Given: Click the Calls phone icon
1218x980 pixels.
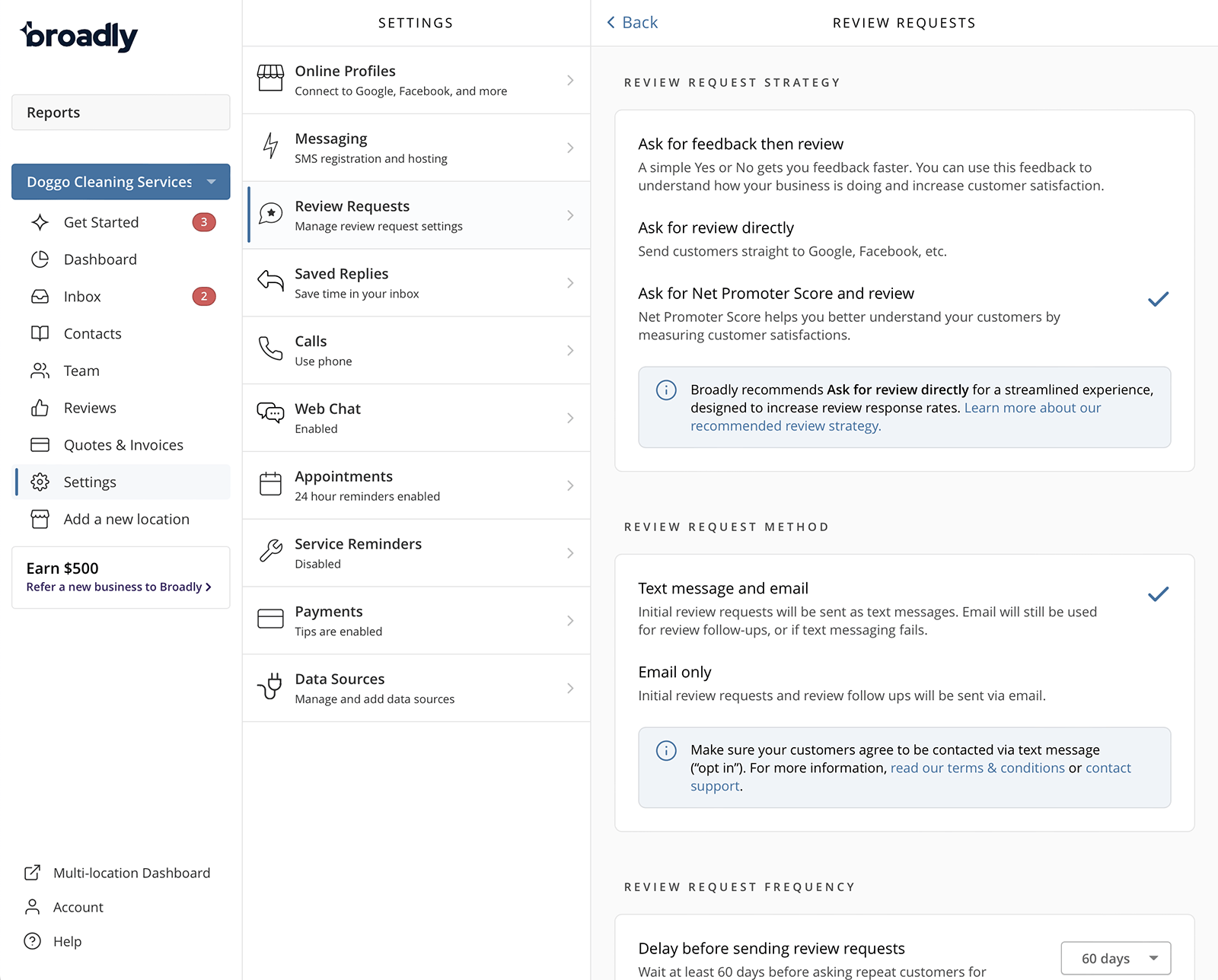Looking at the screenshot, I should click(270, 348).
